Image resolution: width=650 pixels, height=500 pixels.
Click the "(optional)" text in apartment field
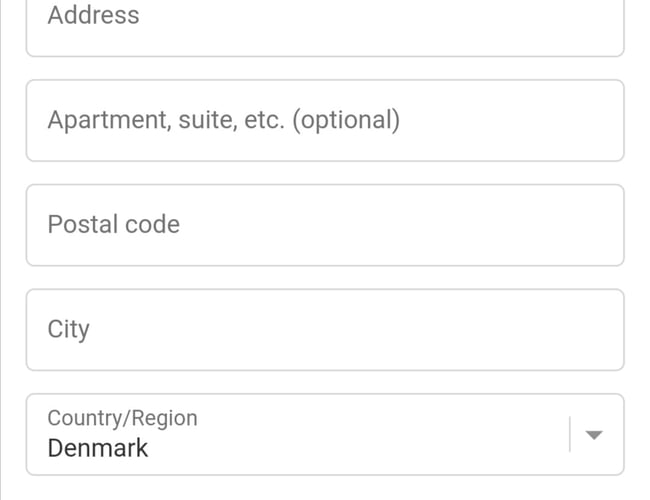pos(346,121)
